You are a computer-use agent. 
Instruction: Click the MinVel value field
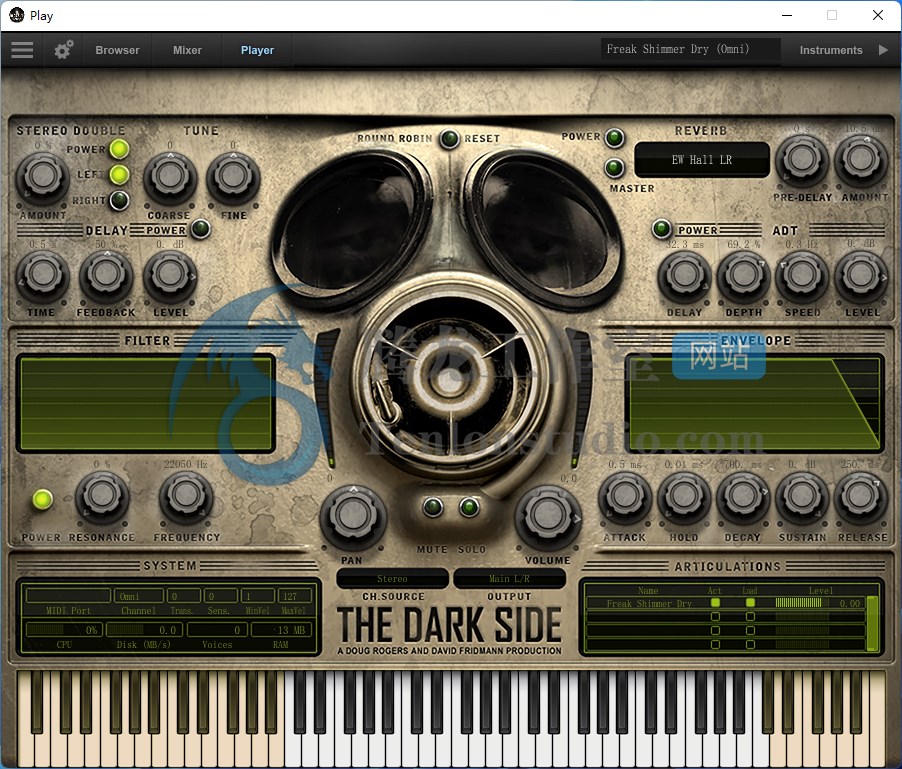click(257, 596)
